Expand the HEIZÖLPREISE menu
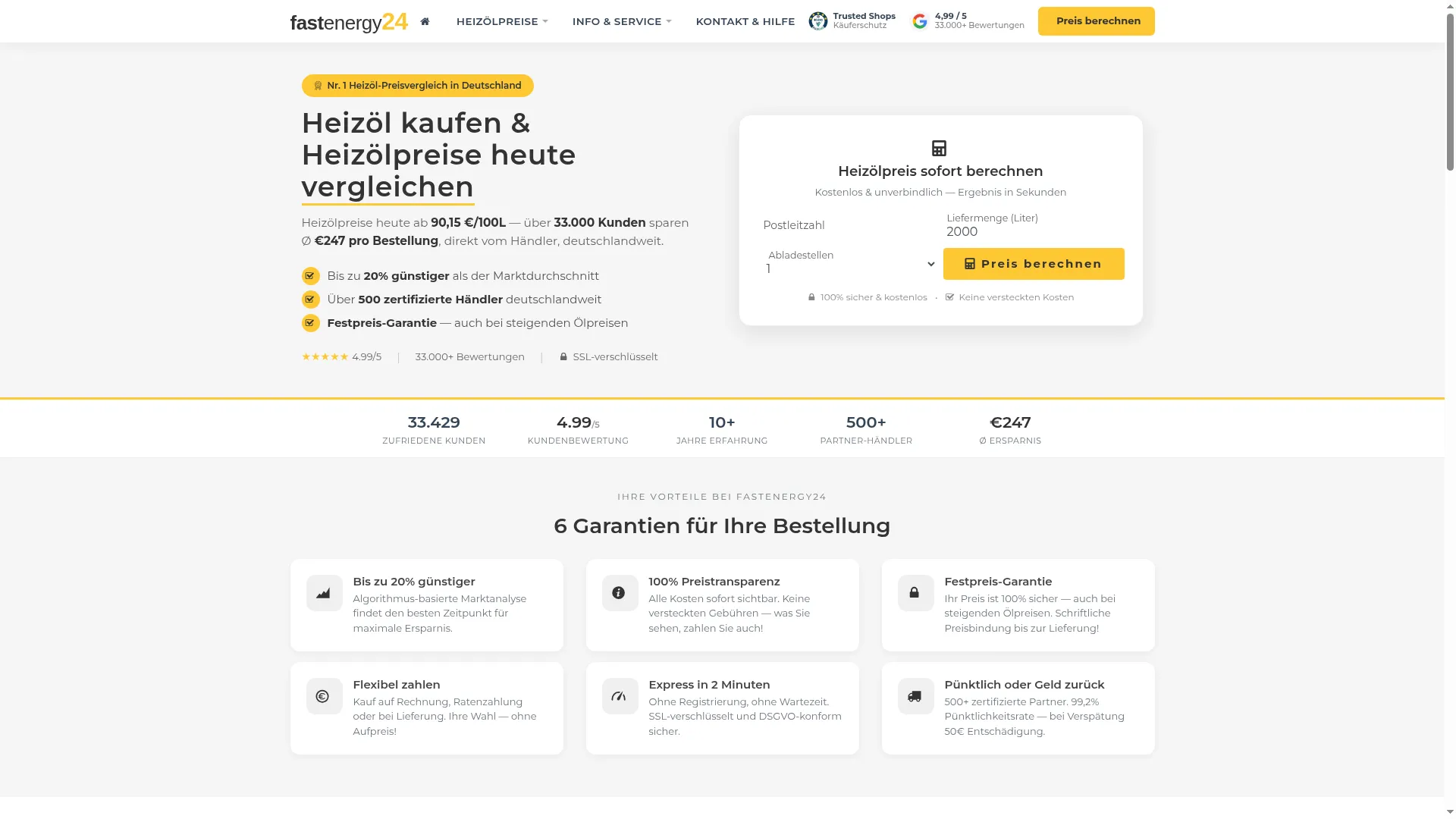This screenshot has height=819, width=1456. pos(501,21)
